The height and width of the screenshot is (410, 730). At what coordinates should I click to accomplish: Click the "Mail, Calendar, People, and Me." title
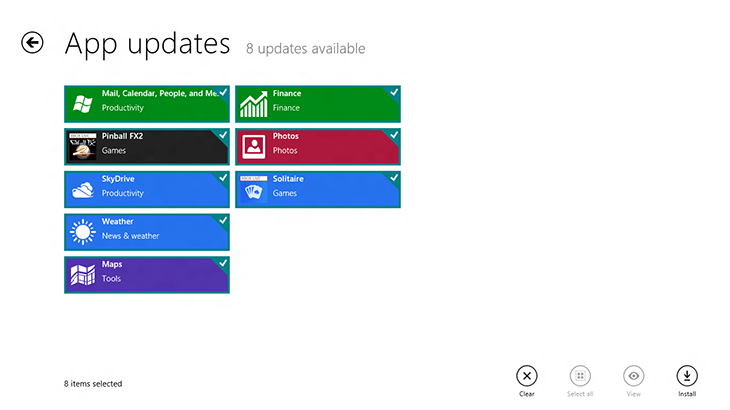pos(160,93)
